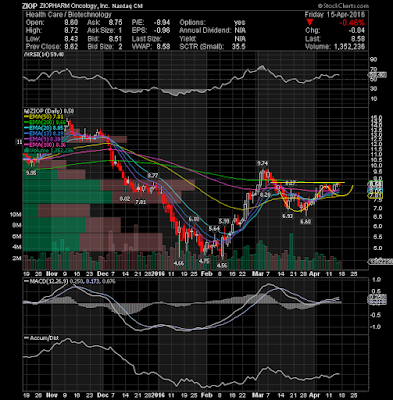Click the 5.64 price annotation
This screenshot has width=393, height=400.
214,229
